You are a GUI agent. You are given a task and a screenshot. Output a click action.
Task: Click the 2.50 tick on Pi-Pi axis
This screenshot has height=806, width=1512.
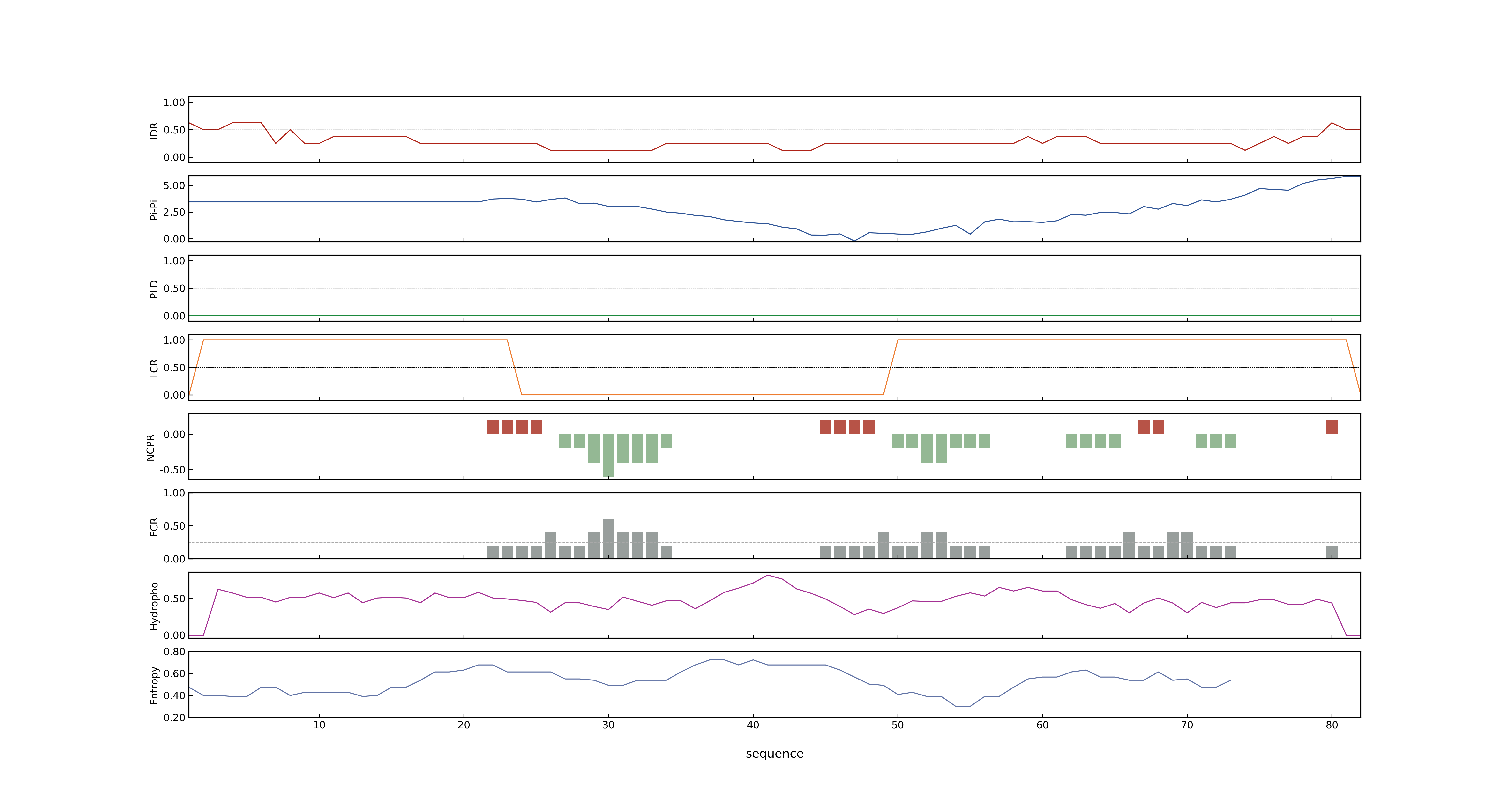[174, 212]
